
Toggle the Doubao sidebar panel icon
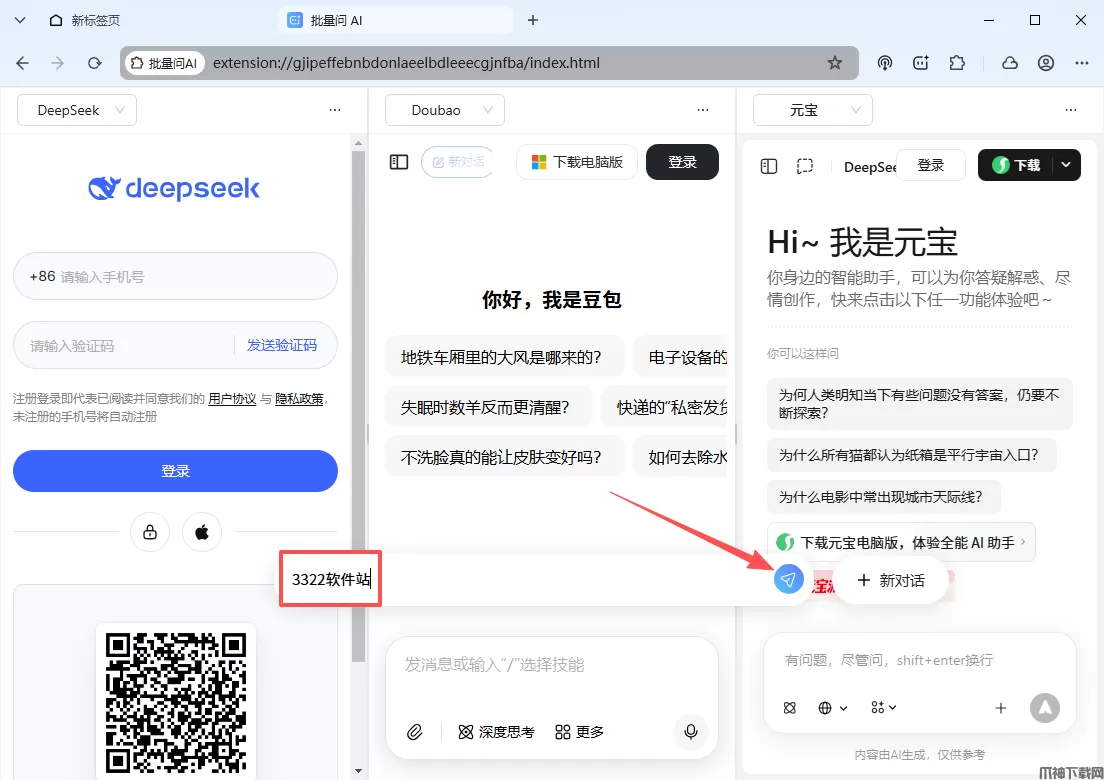pos(399,162)
